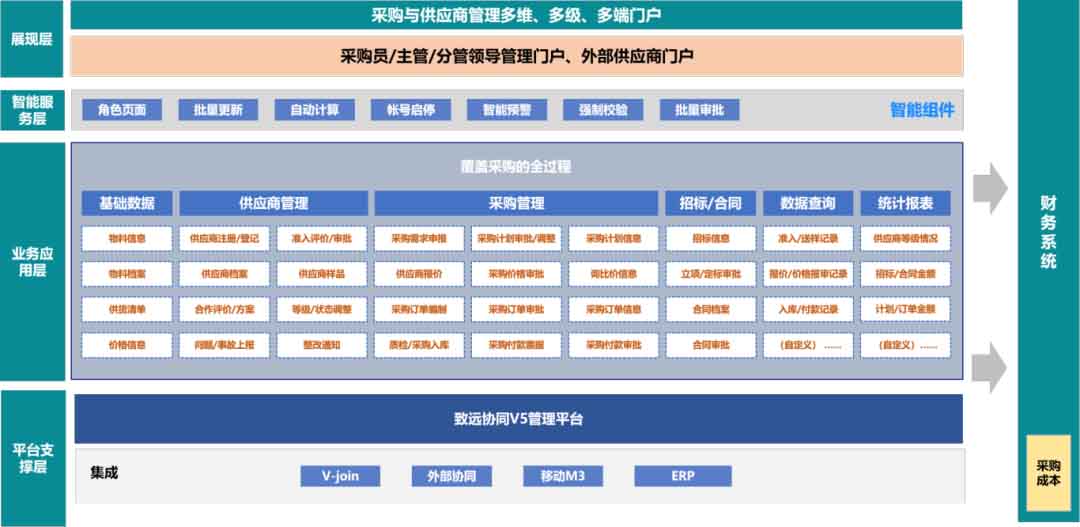Viewport: 1080px width, 527px height.
Task: Click the 采购需求申报 box
Action: tap(419, 239)
